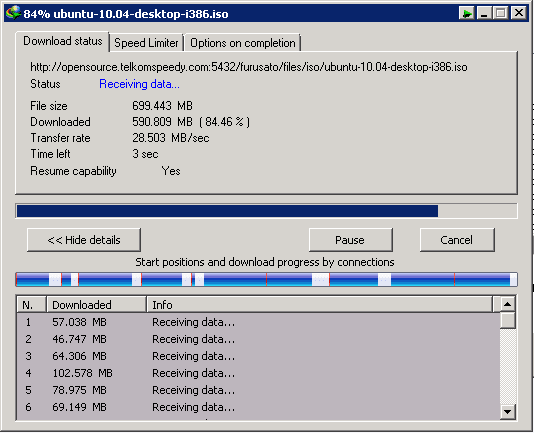The height and width of the screenshot is (433, 534).
Task: Pause the download
Action: pyautogui.click(x=350, y=240)
